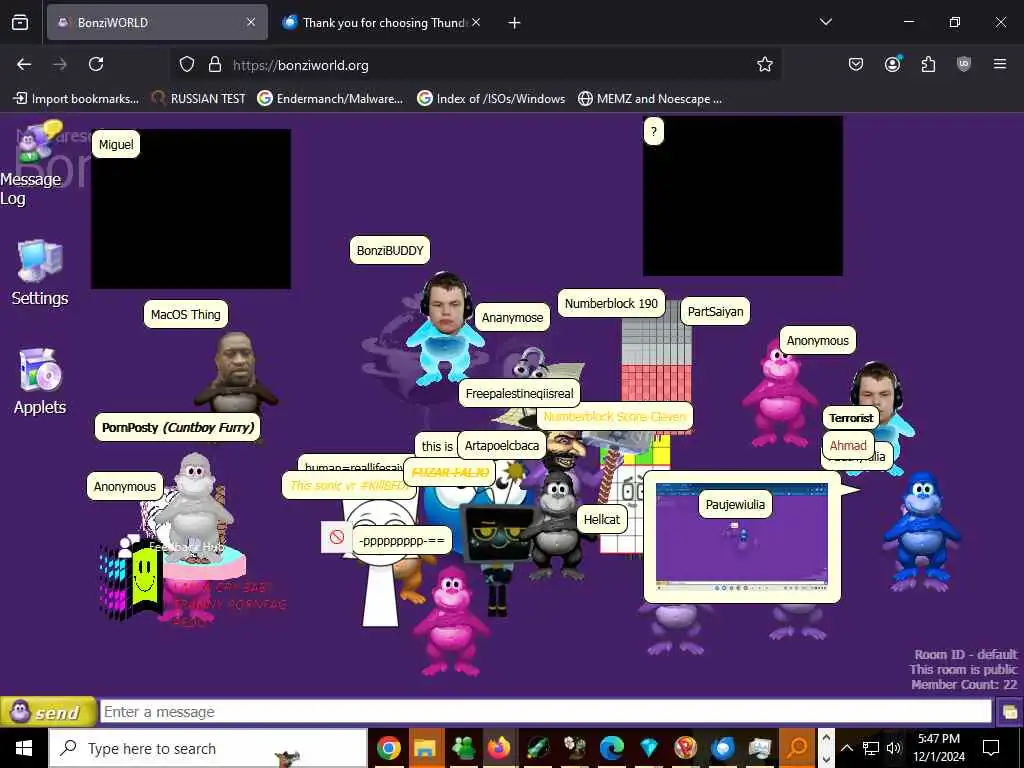1024x768 pixels.
Task: Open the Extensions puzzle icon
Action: 928,64
